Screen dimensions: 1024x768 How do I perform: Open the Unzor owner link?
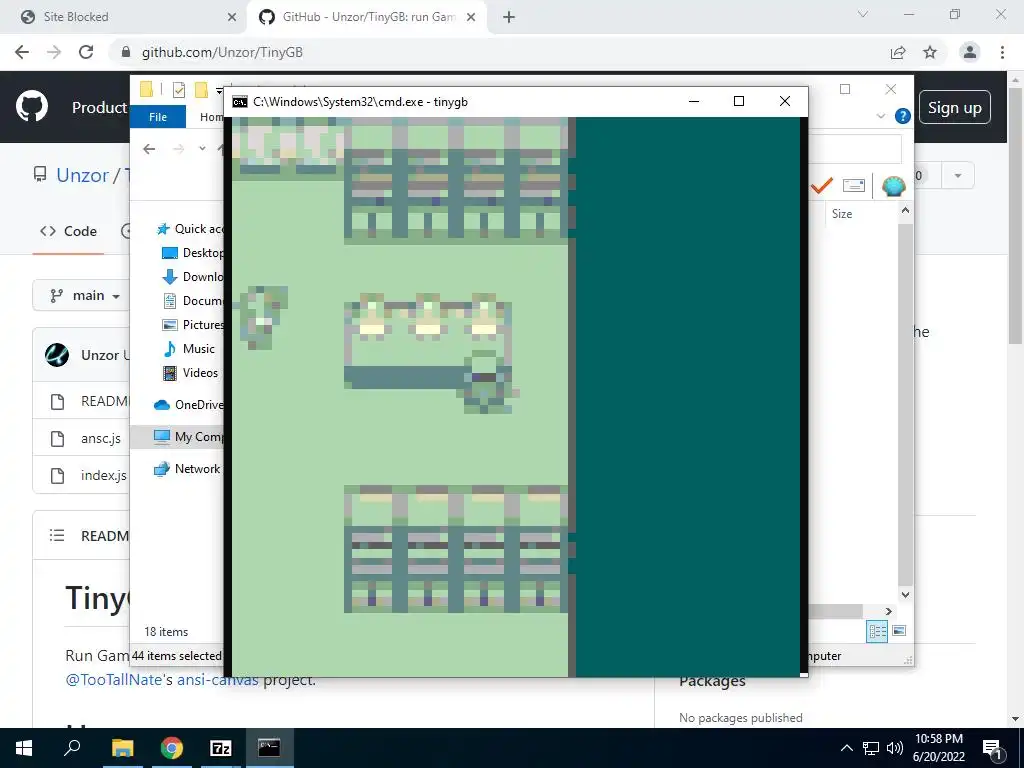82,176
